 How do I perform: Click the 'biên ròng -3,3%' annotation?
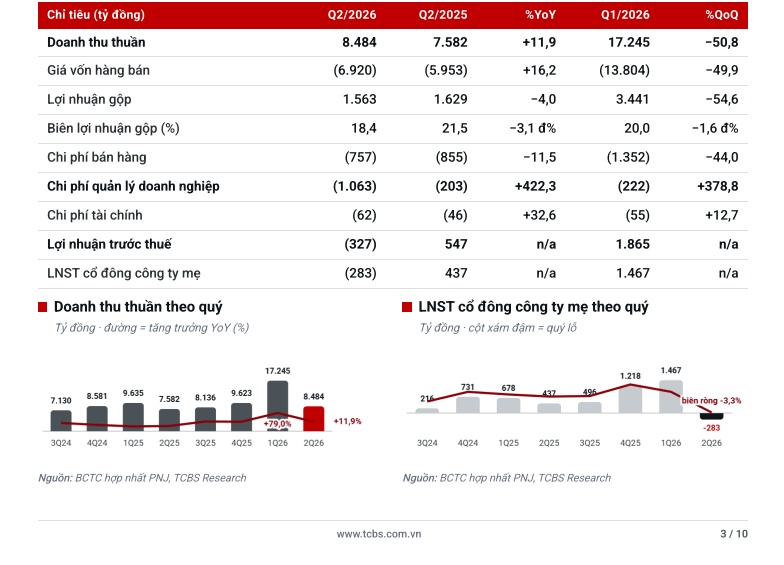click(x=711, y=400)
